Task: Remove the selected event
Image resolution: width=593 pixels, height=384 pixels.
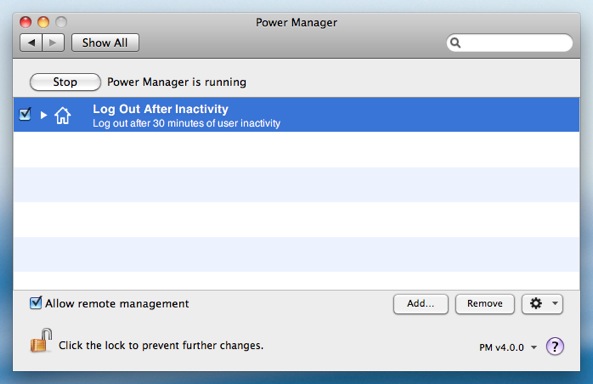Action: 484,304
